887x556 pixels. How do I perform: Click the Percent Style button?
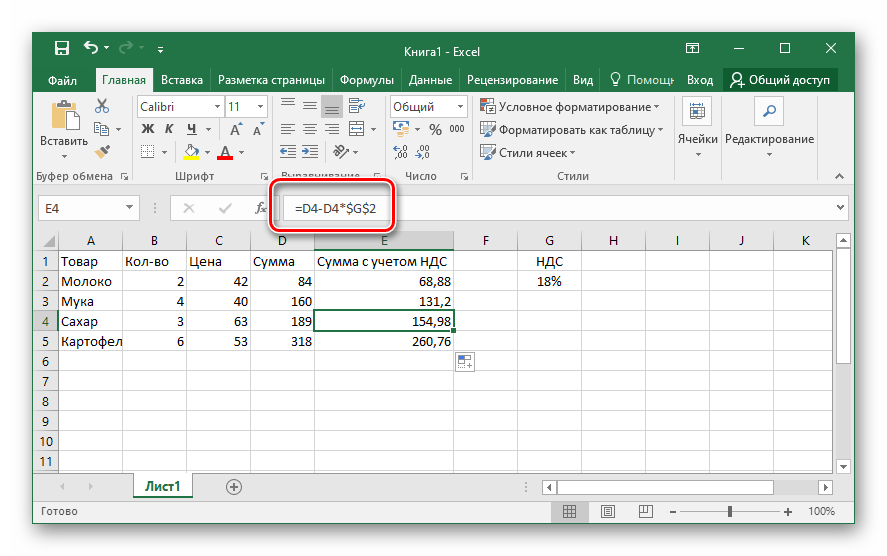[434, 129]
